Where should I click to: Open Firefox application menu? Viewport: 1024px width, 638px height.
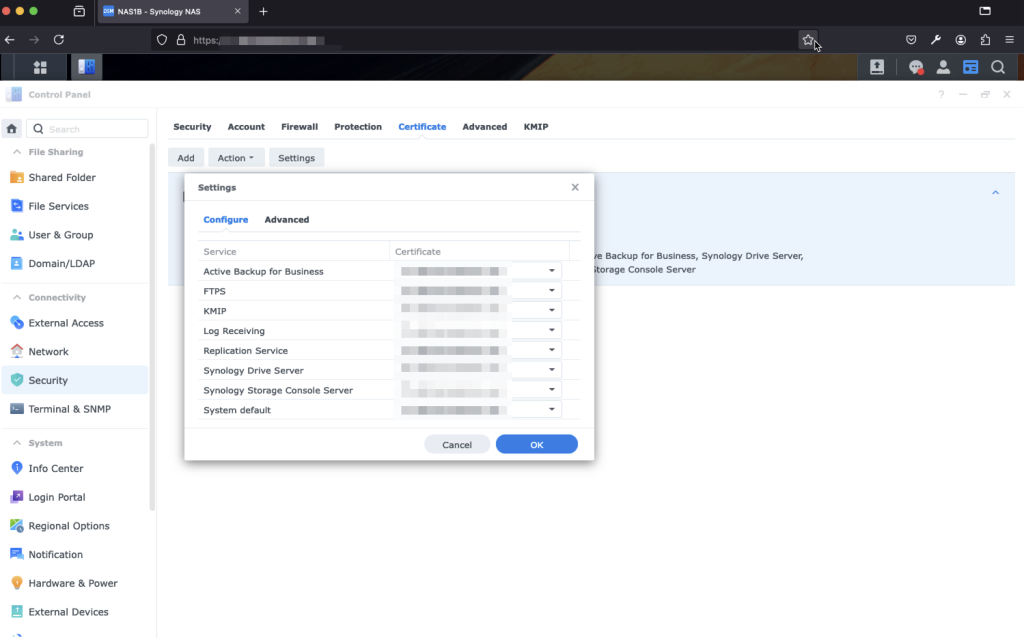click(1010, 40)
